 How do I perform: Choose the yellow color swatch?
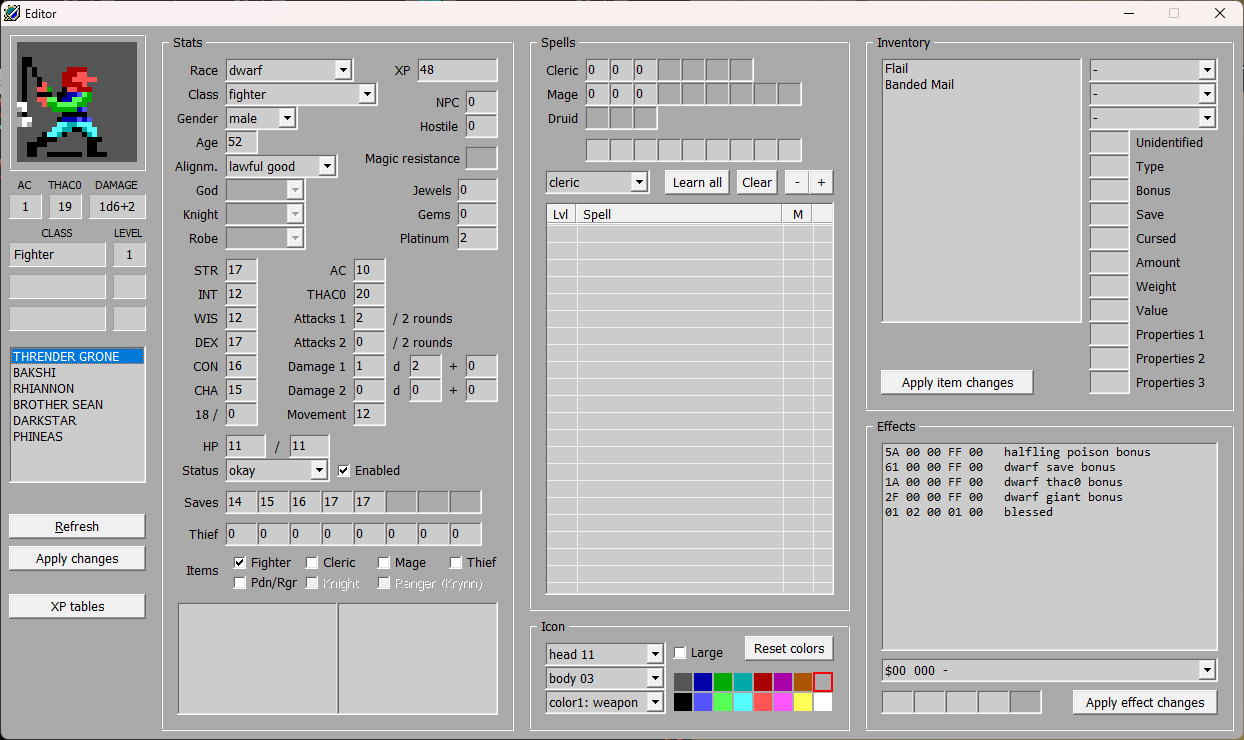point(803,702)
